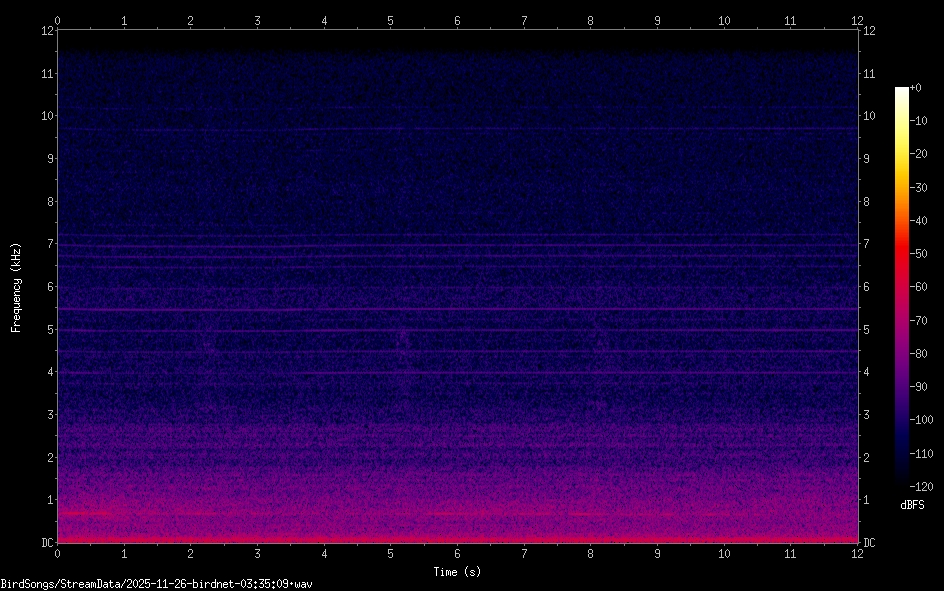
Task: Click the Time (s) axis label
Action: [457, 572]
